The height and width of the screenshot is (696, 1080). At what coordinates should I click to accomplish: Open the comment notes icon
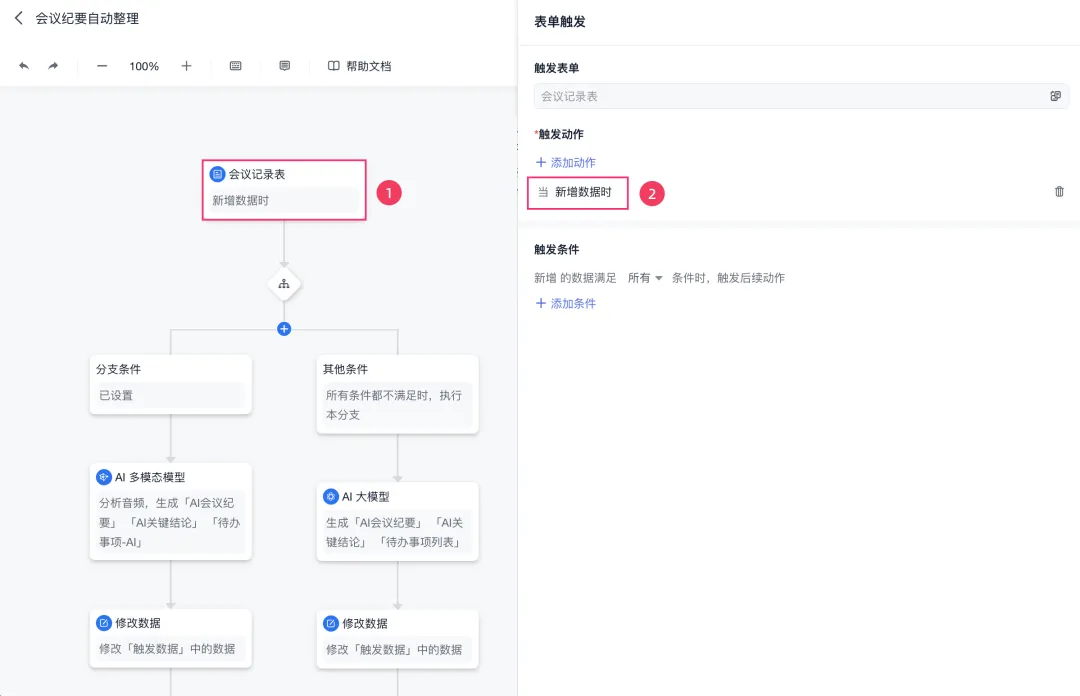pos(284,66)
